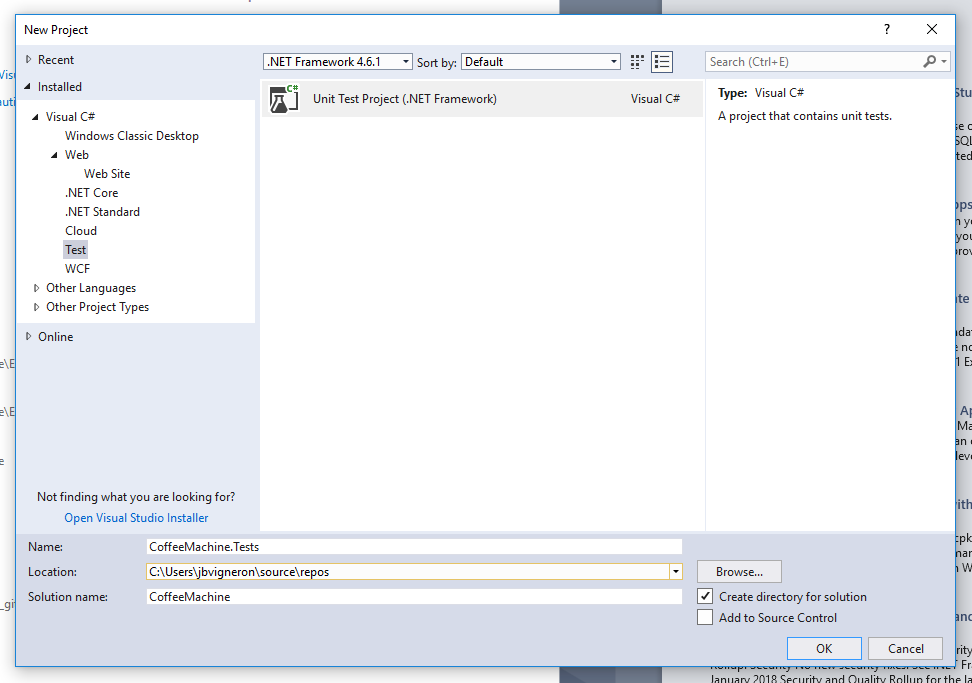The image size is (972, 683).
Task: Enable Add to Source Control checkbox
Action: click(705, 617)
